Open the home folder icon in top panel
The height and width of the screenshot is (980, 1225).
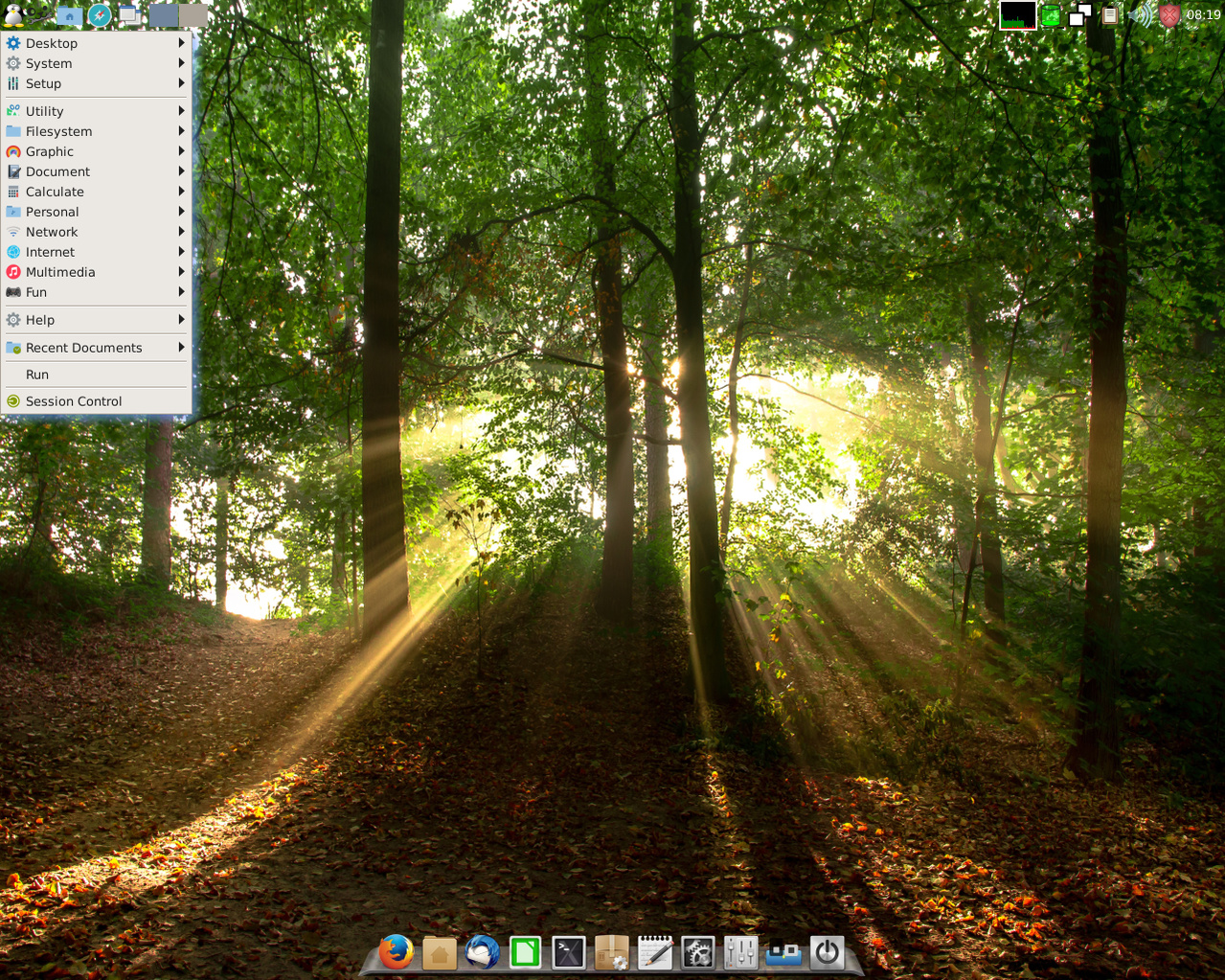pos(69,15)
